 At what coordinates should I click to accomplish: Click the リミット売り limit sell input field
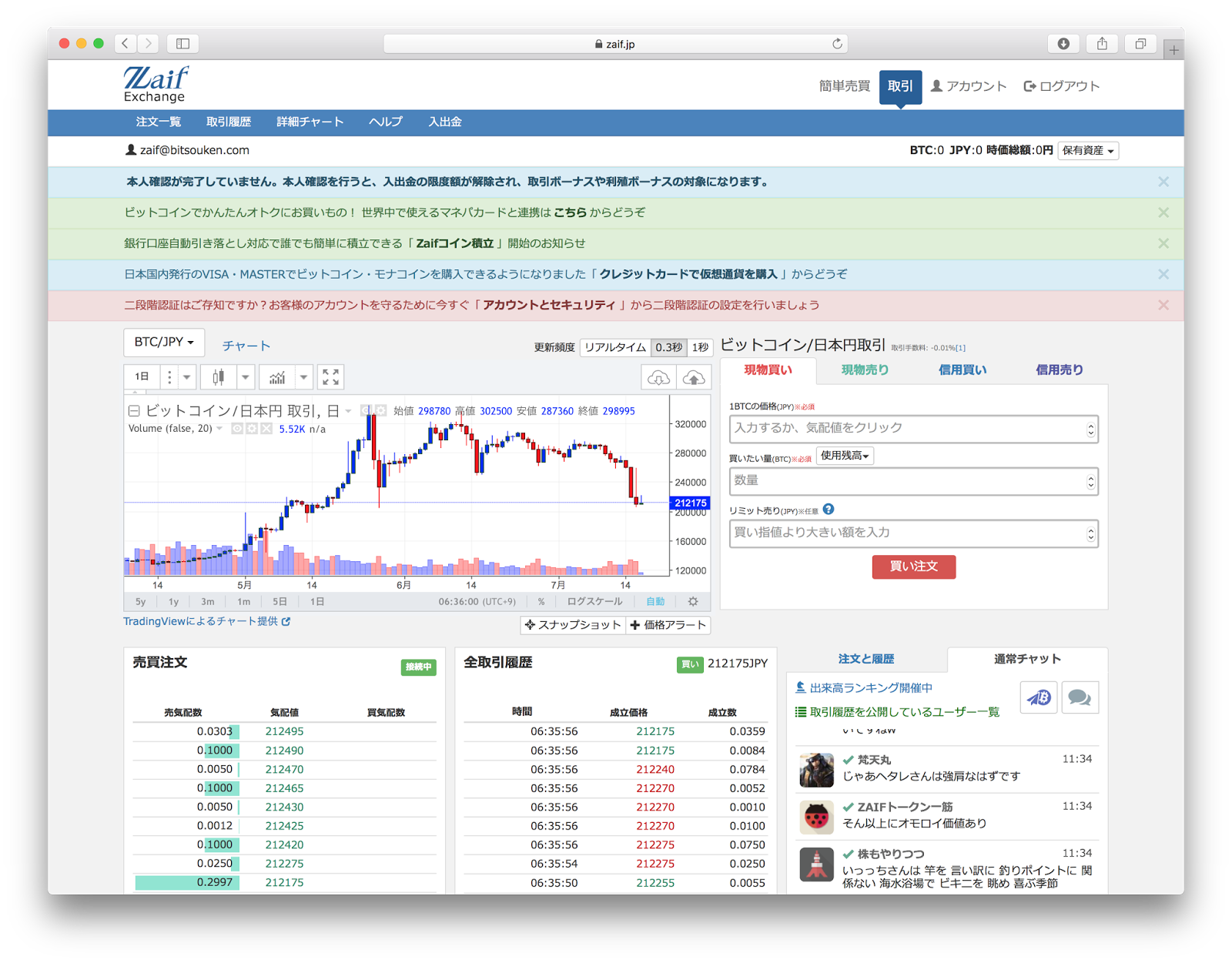(x=914, y=533)
